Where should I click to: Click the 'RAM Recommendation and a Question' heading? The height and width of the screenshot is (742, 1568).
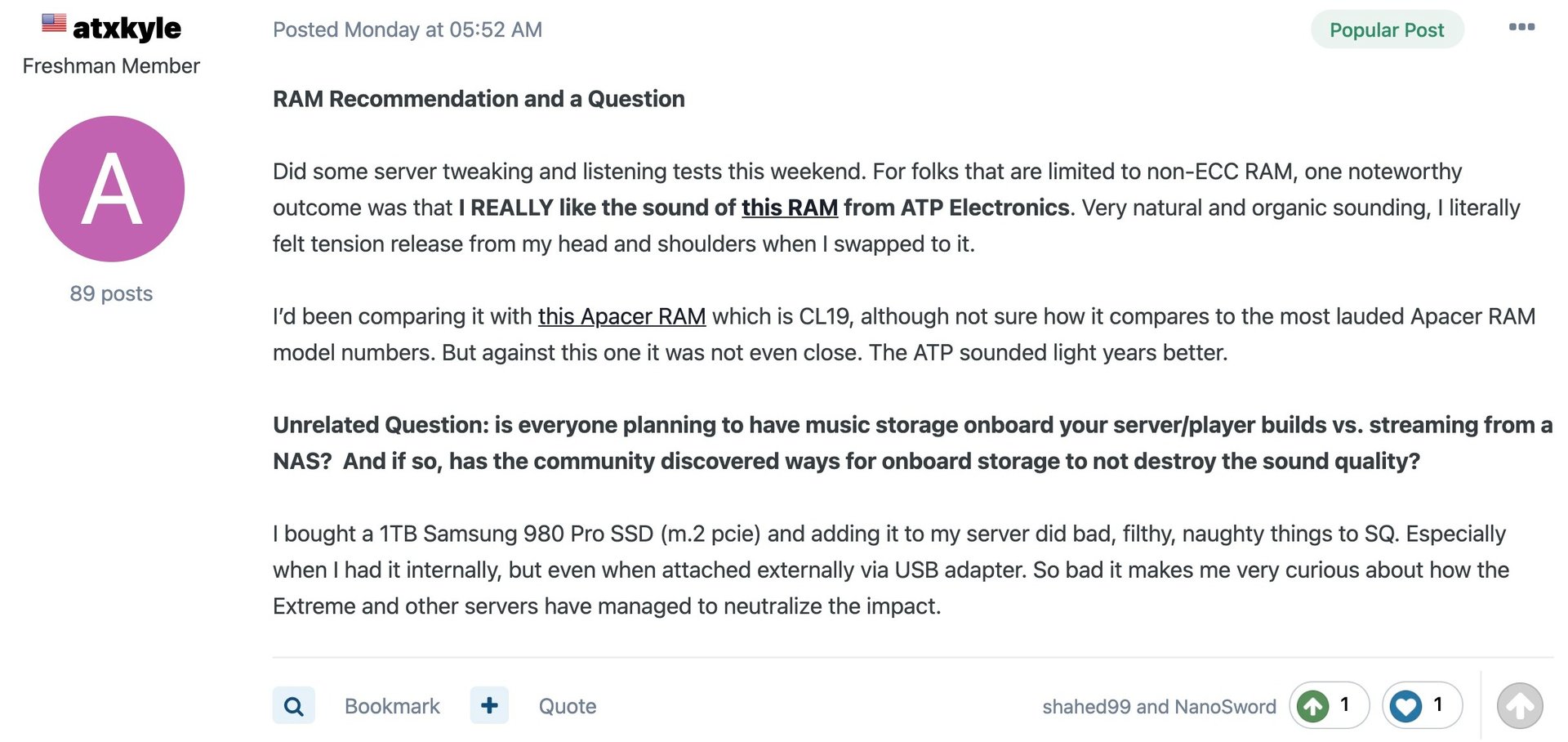coord(479,99)
